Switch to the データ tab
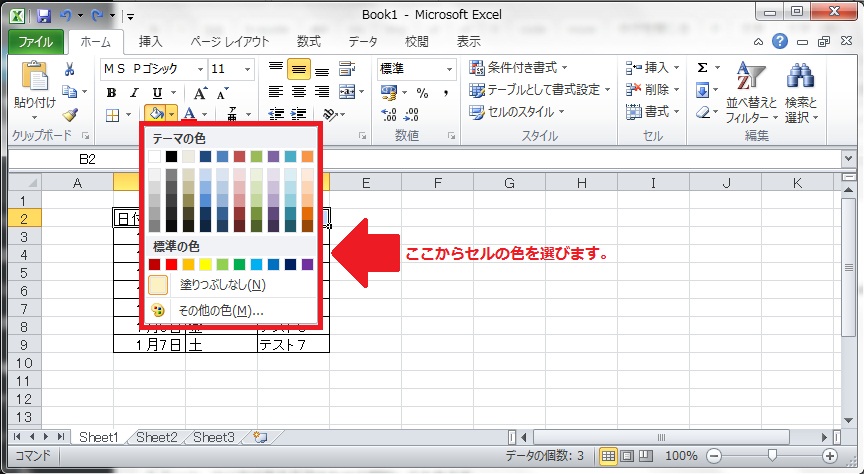Screen dimensions: 864x474 (363, 41)
